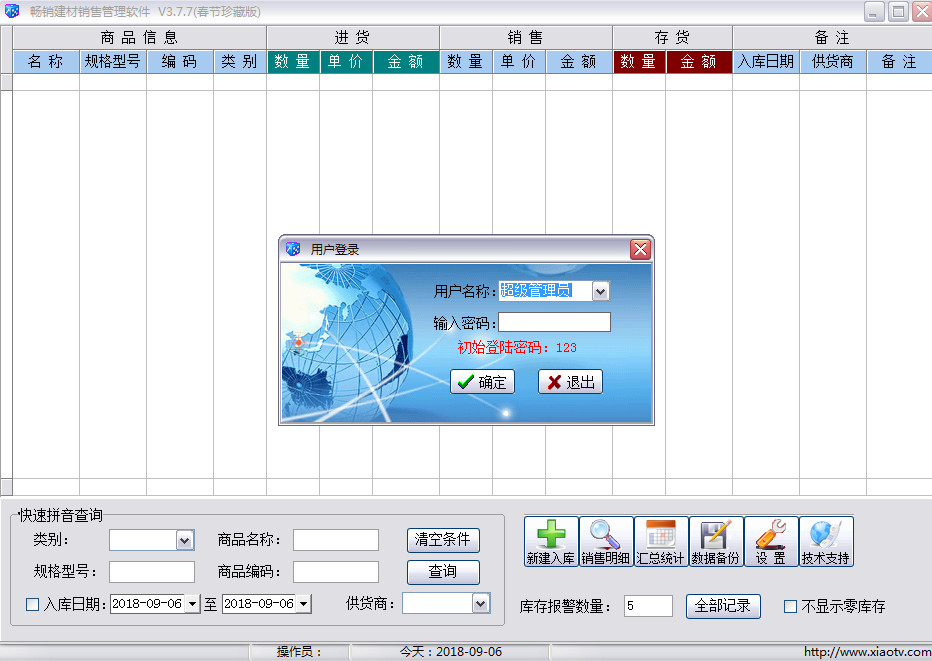Click 清空条件 to clear search conditions
The height and width of the screenshot is (661, 932).
pyautogui.click(x=443, y=539)
